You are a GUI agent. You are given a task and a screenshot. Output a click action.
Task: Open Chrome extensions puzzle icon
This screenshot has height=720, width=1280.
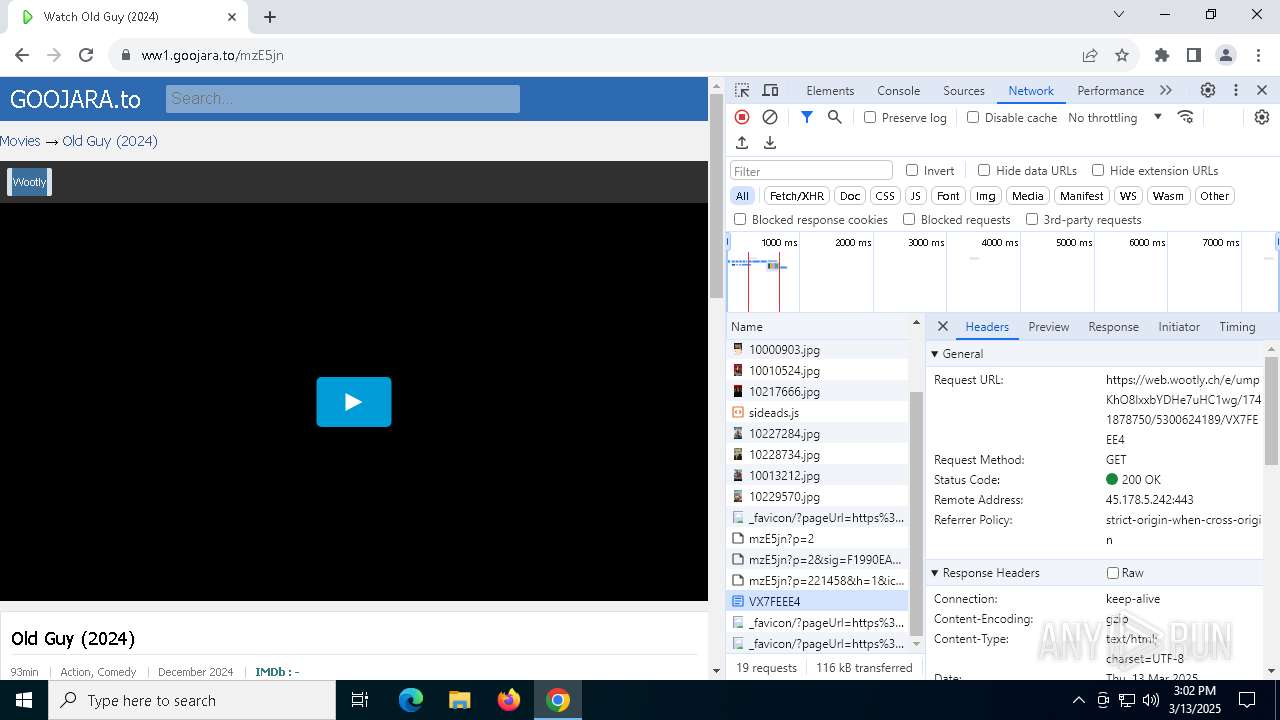click(1162, 55)
